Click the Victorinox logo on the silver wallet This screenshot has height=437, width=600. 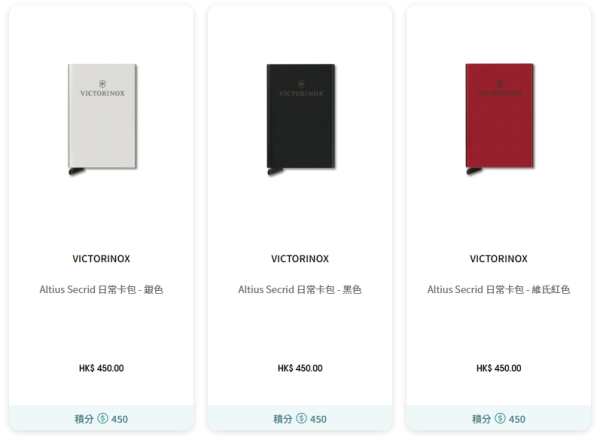coord(102,89)
